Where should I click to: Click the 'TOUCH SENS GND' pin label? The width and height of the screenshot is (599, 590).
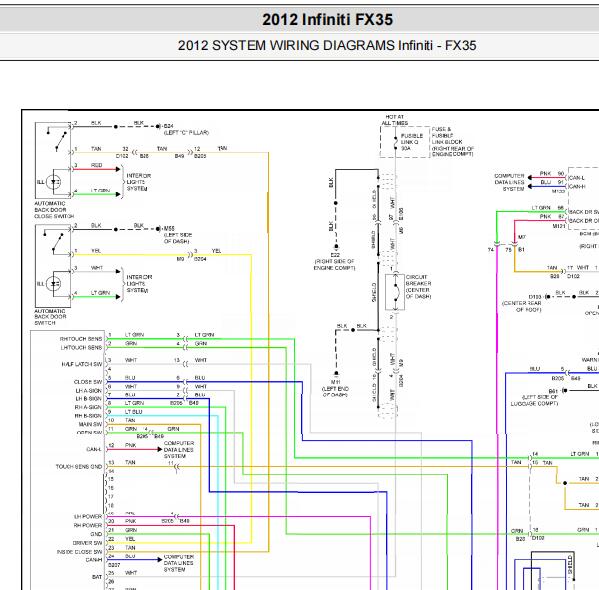click(79, 467)
